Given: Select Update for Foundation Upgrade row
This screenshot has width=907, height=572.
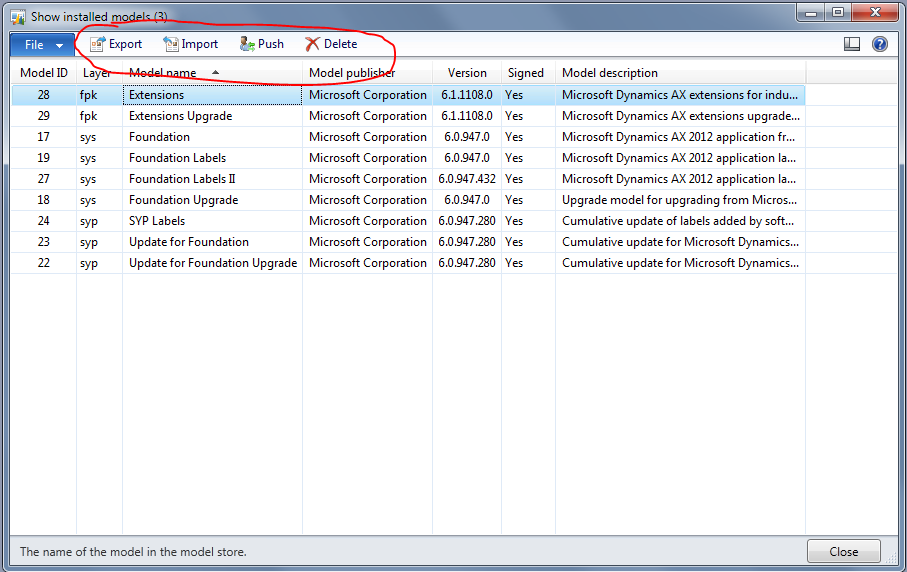Looking at the screenshot, I should (x=408, y=263).
